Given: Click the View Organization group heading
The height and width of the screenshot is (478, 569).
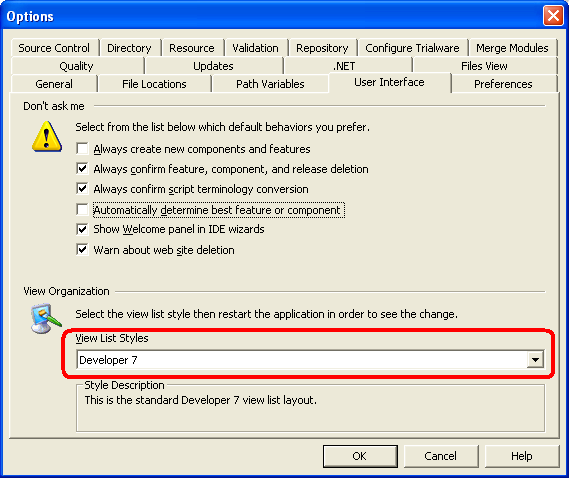Looking at the screenshot, I should pos(66,291).
